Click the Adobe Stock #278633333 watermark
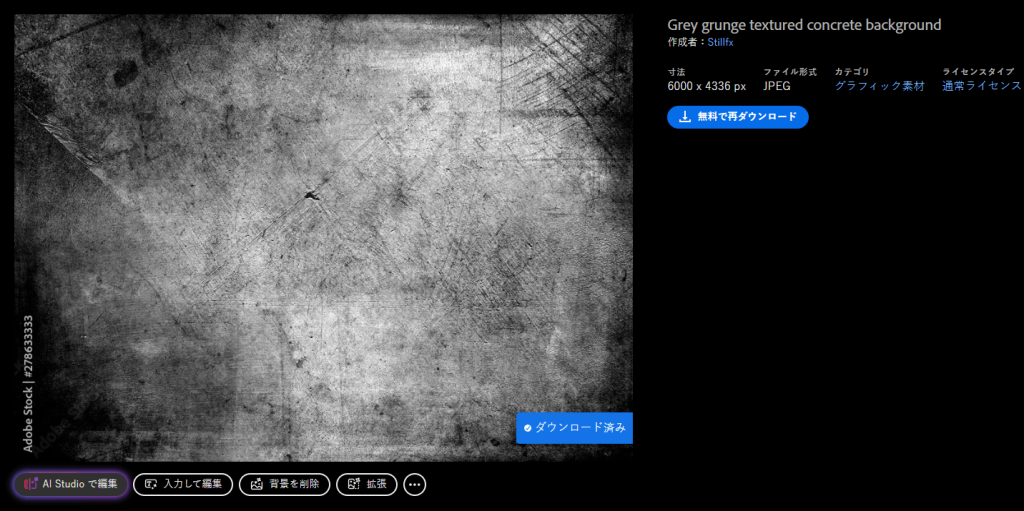1024x511 pixels. 28,383
